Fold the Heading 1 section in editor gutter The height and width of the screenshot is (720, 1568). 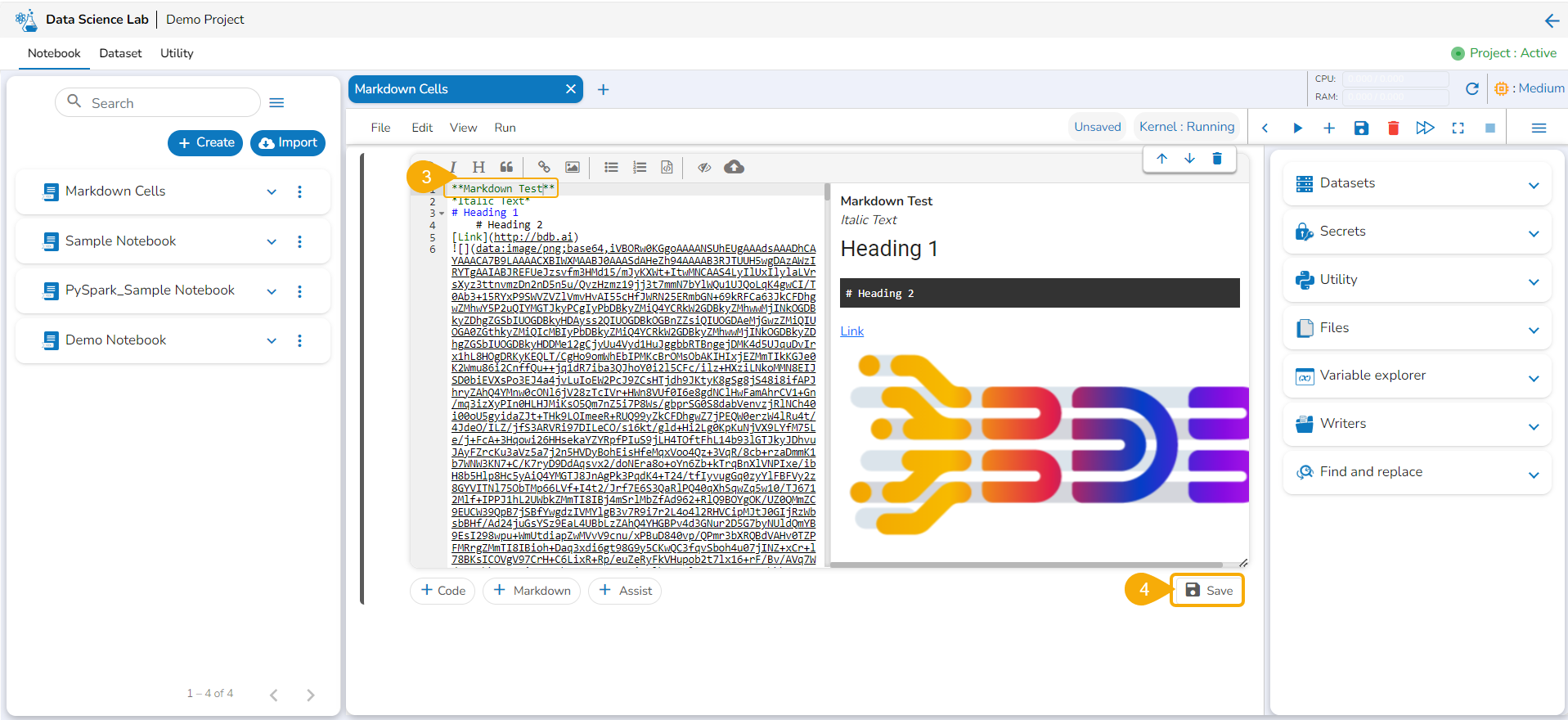[443, 214]
